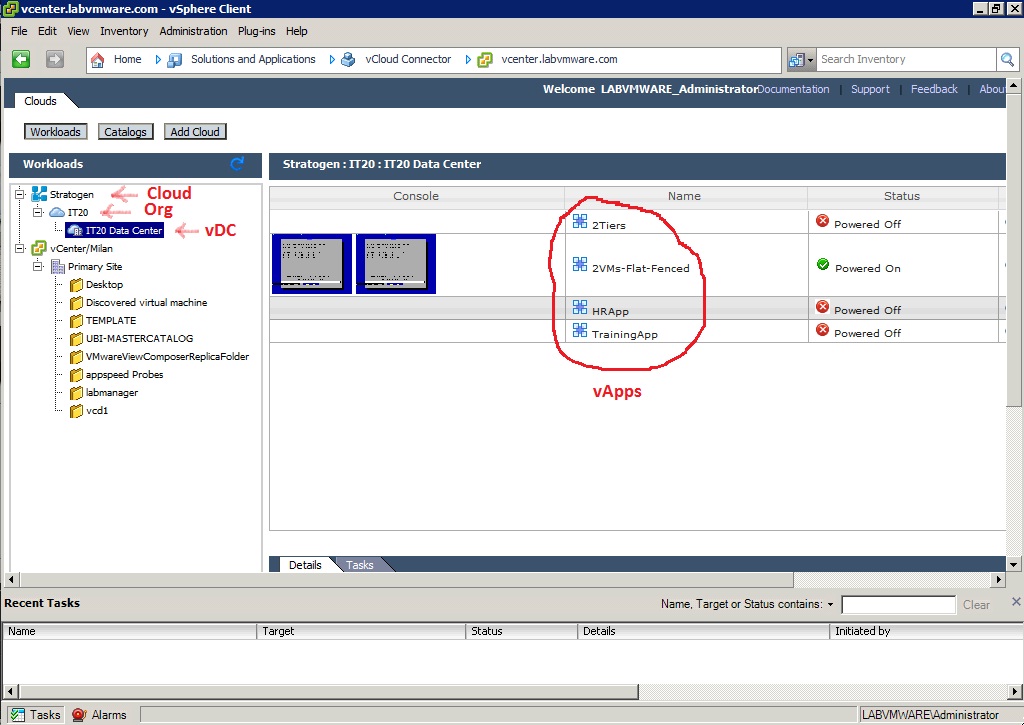Collapse the vCenter/Milan tree node
The image size is (1024, 725).
[20, 248]
